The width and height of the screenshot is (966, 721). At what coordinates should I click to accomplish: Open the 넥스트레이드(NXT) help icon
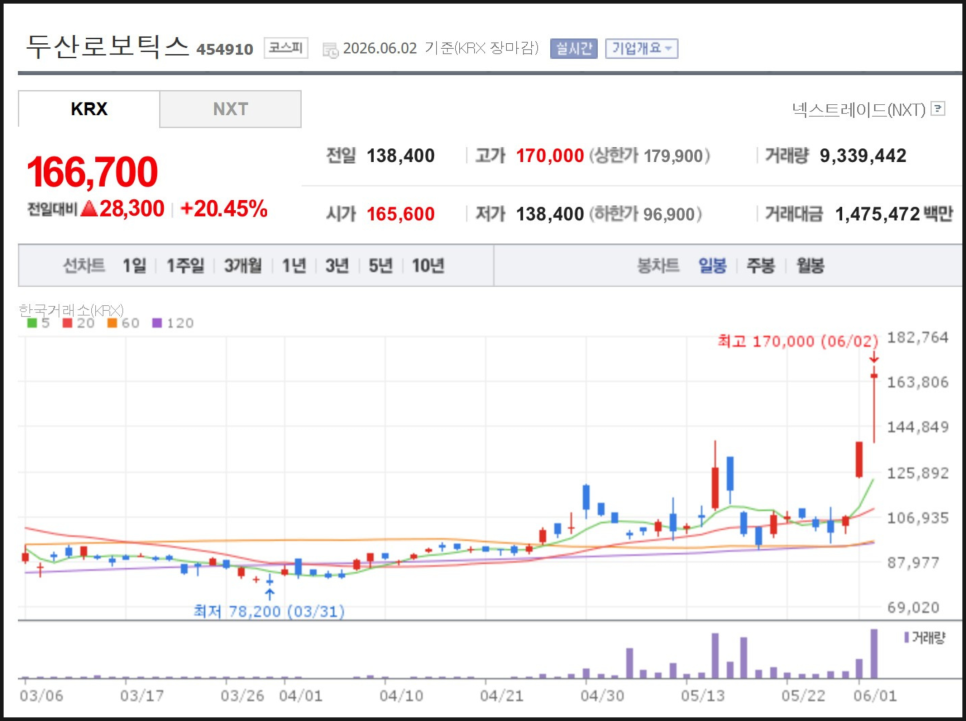938,108
